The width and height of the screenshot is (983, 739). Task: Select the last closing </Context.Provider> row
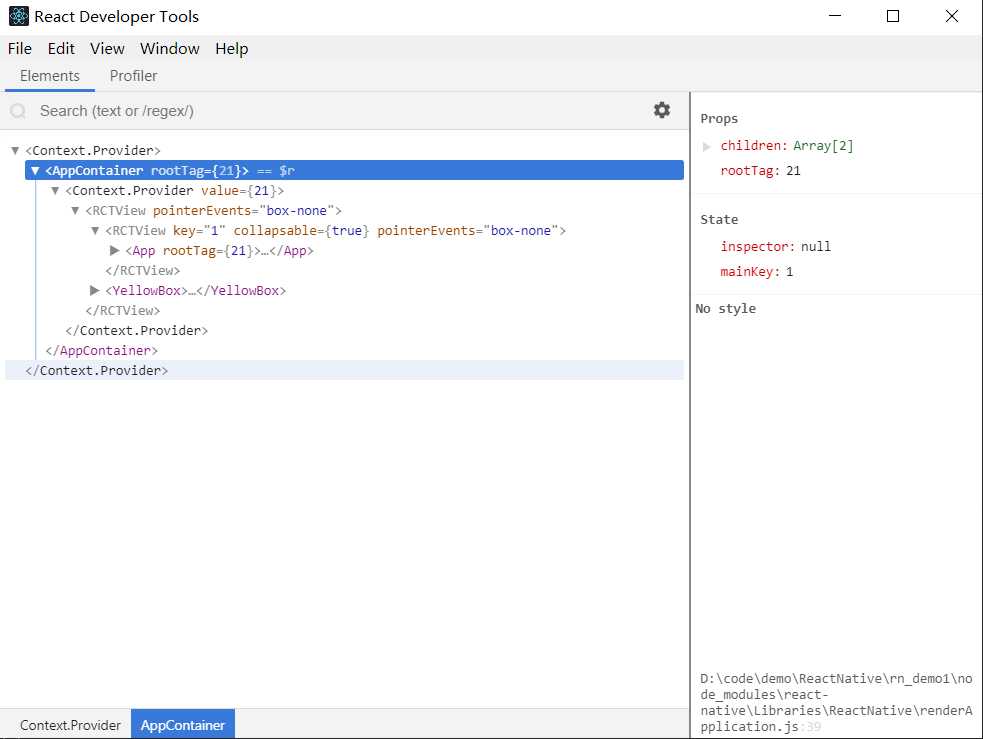tap(344, 370)
